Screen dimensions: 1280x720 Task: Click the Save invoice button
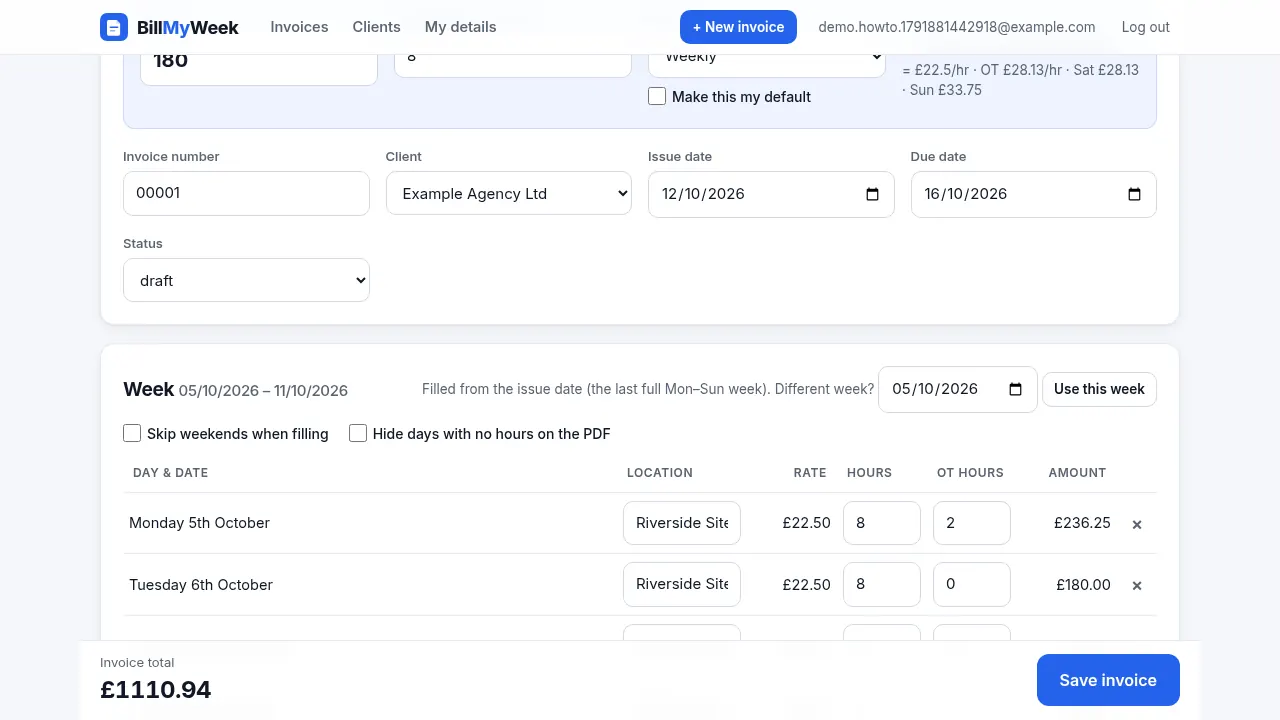pyautogui.click(x=1108, y=680)
